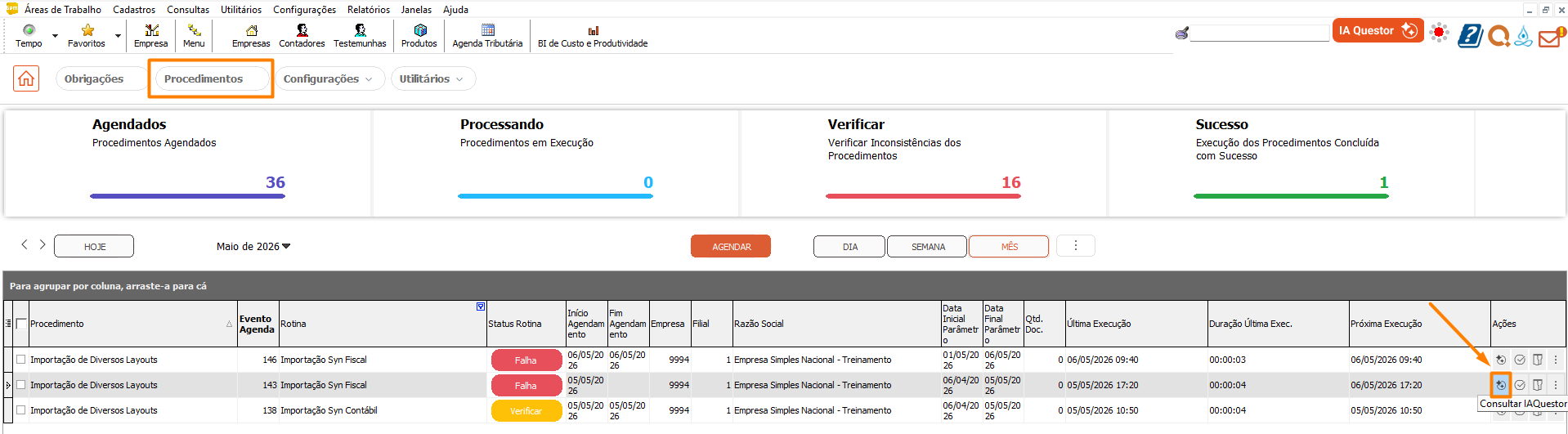Open the Agenda Tributária icon
This screenshot has width=1568, height=434.
click(x=487, y=35)
